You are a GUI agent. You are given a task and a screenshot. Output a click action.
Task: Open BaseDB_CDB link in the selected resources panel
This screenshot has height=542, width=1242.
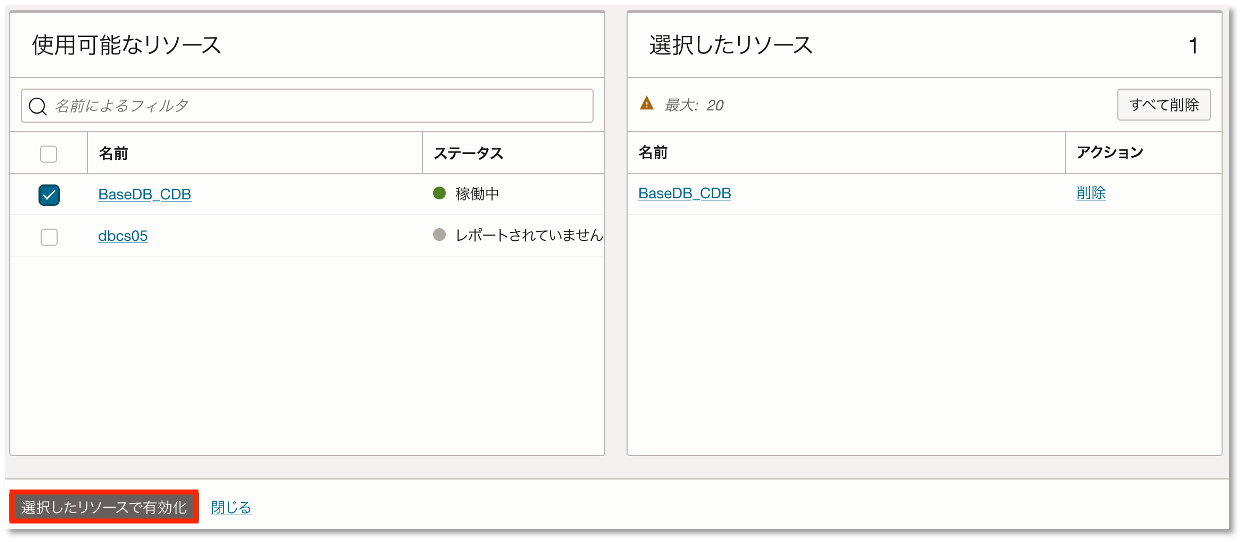pos(684,194)
